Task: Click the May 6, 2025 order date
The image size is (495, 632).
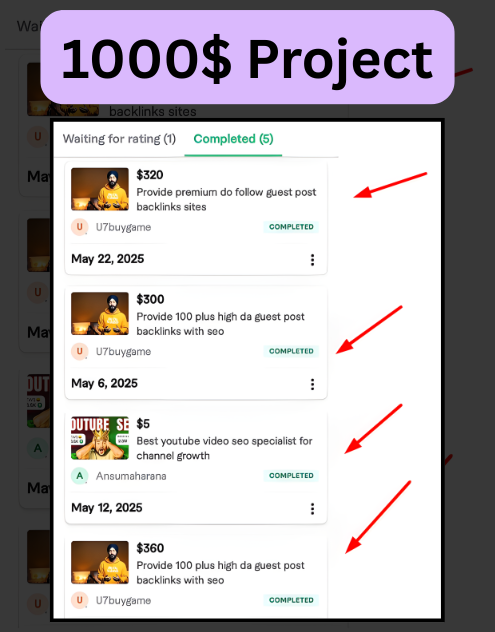Action: pos(104,383)
